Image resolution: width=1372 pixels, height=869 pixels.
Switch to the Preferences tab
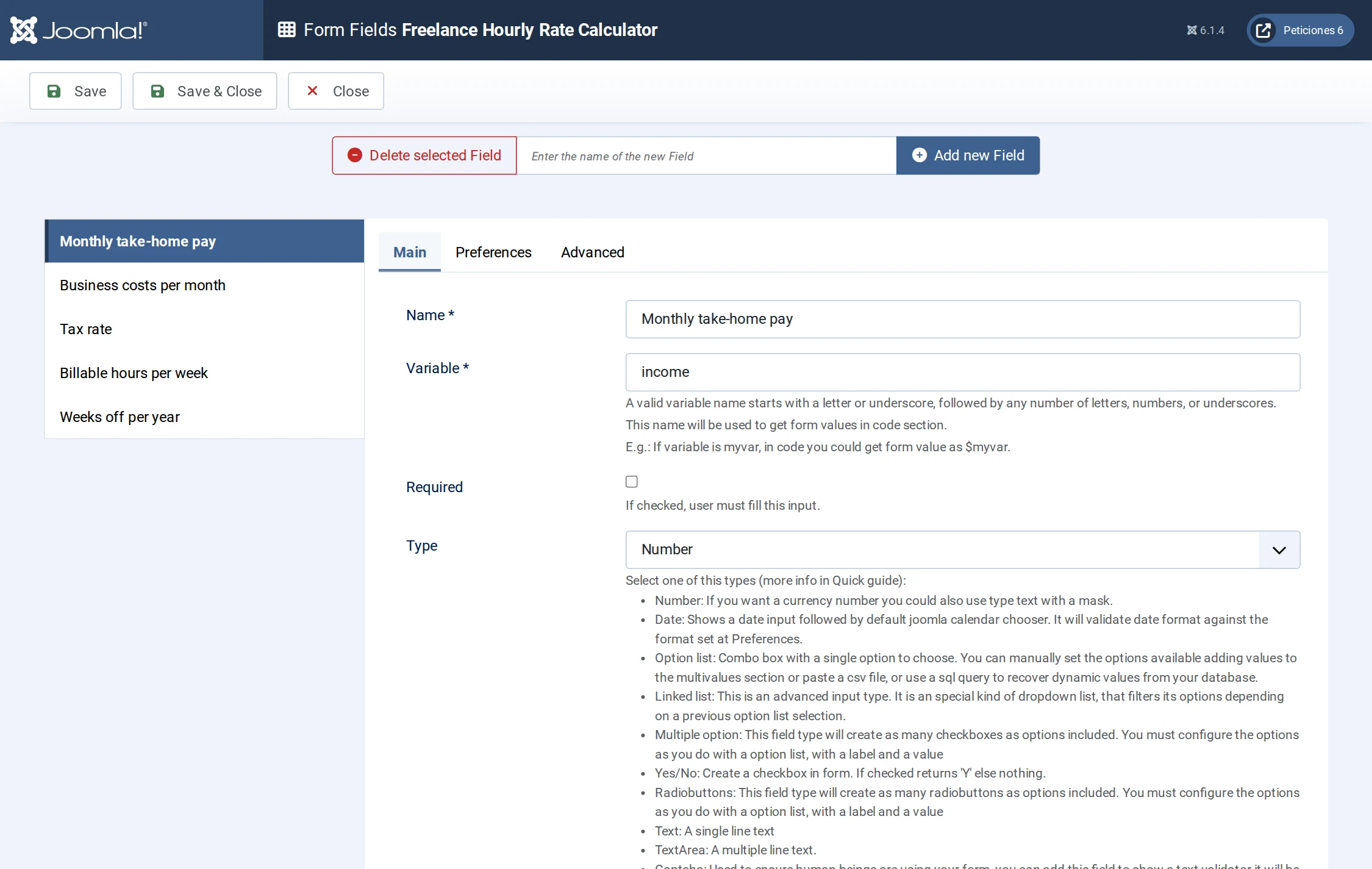pyautogui.click(x=493, y=252)
